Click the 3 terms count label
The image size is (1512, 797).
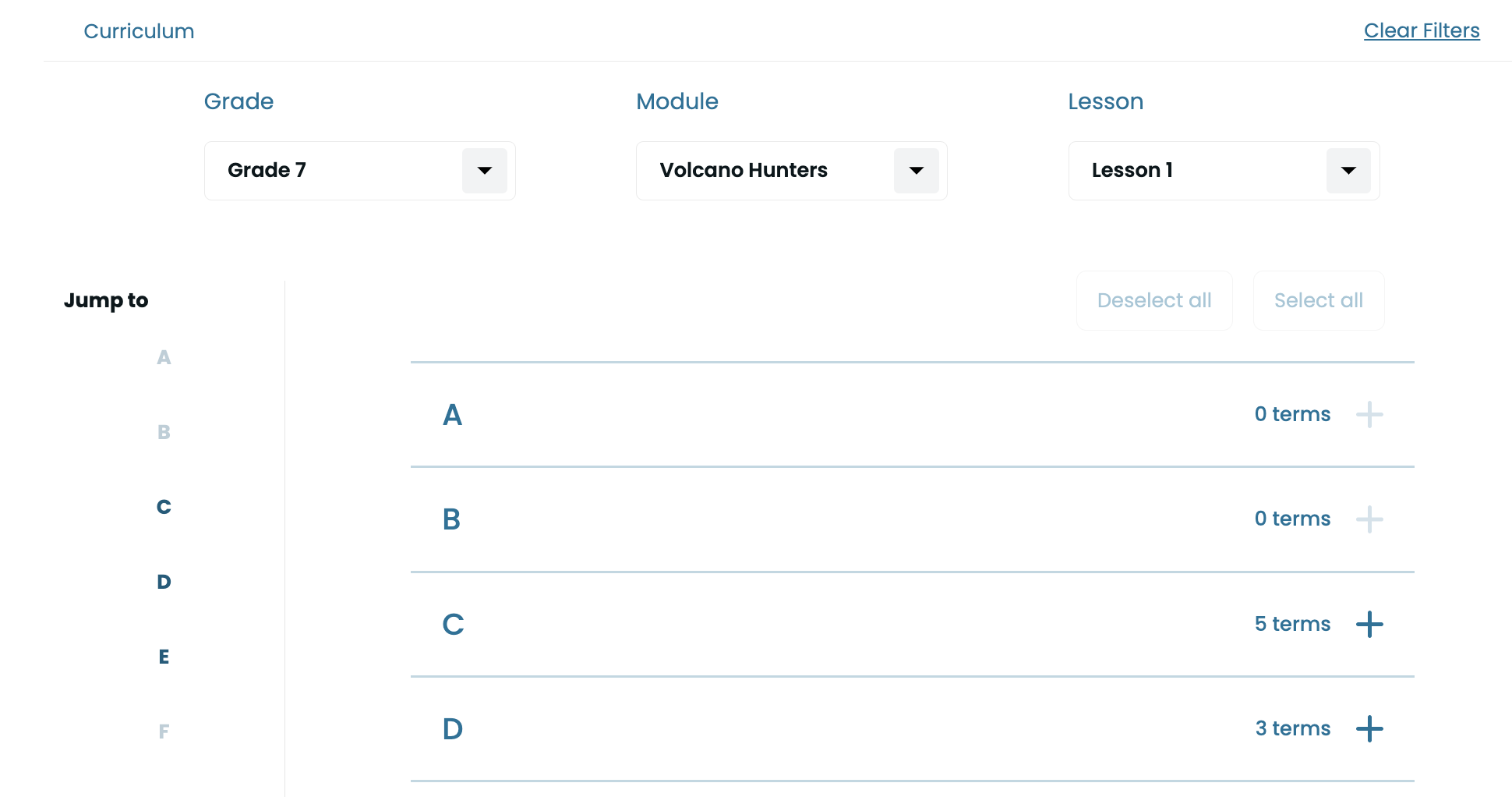coord(1292,728)
